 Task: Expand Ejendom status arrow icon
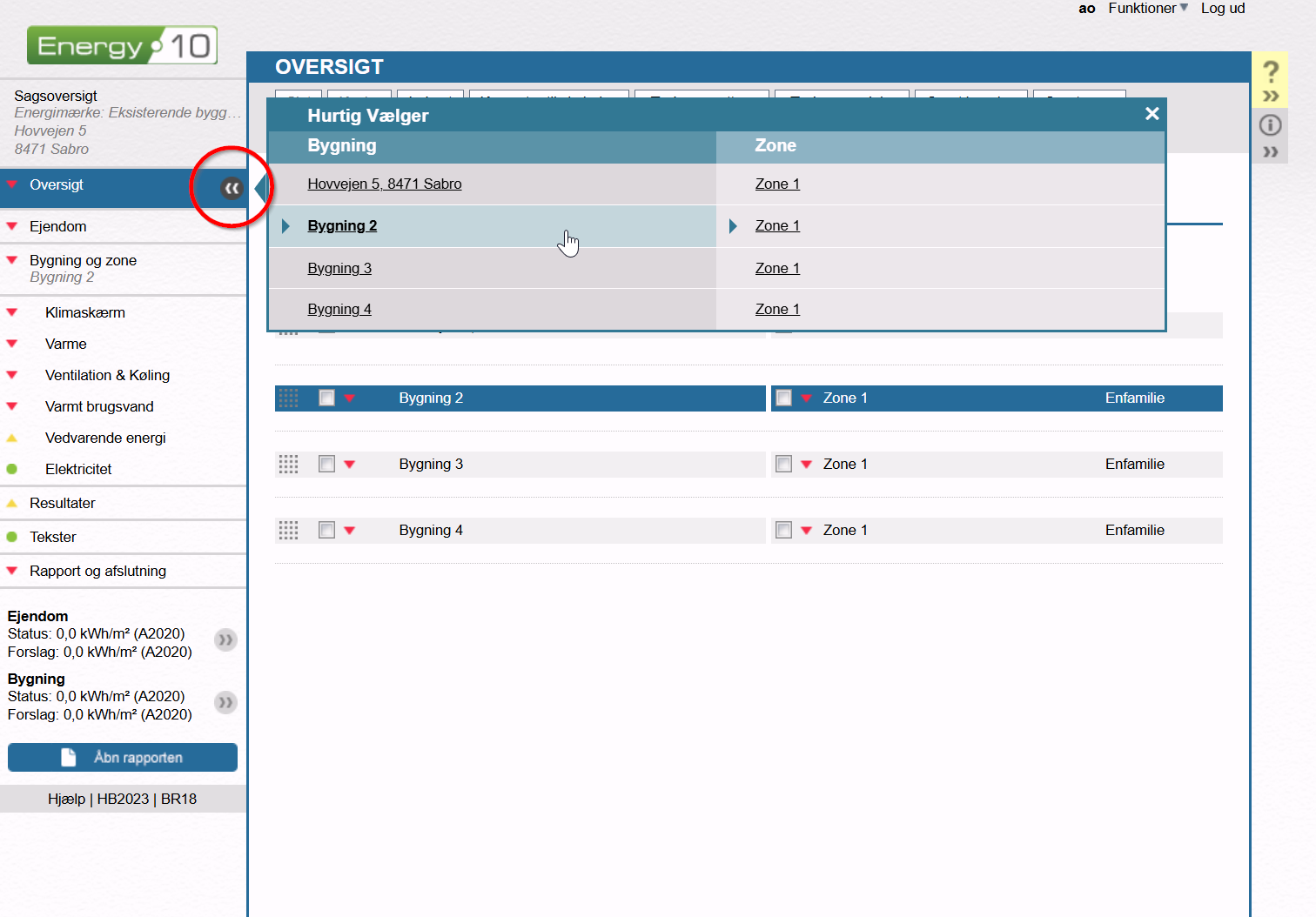(x=225, y=640)
